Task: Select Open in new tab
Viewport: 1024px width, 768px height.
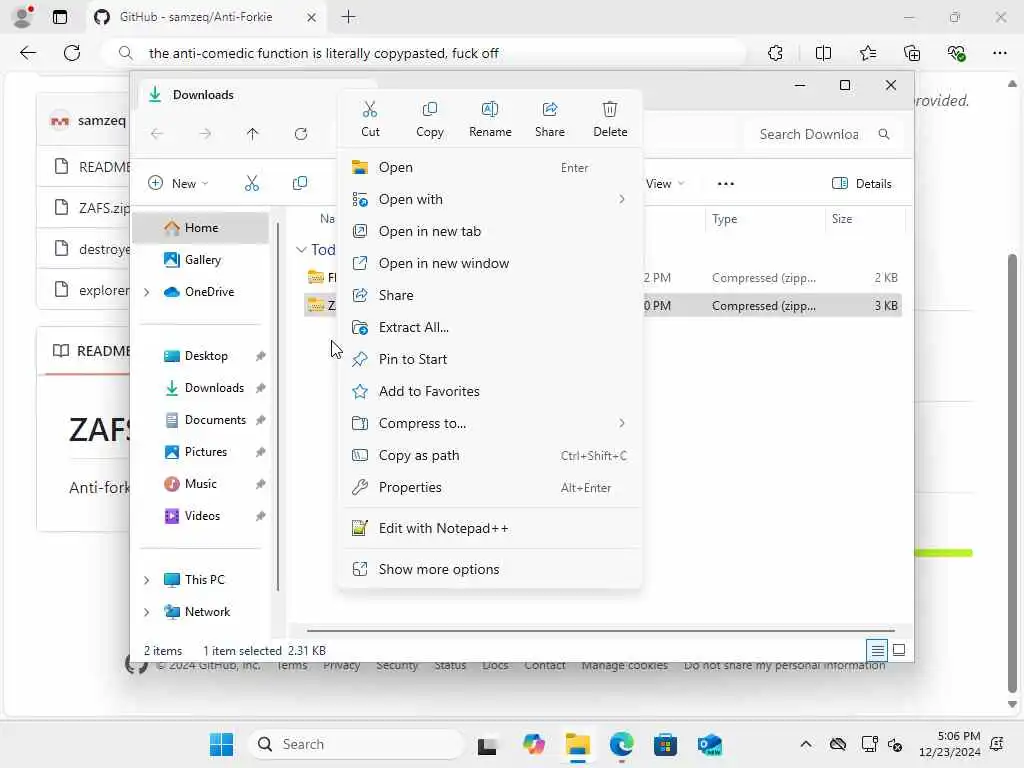Action: 490,231
